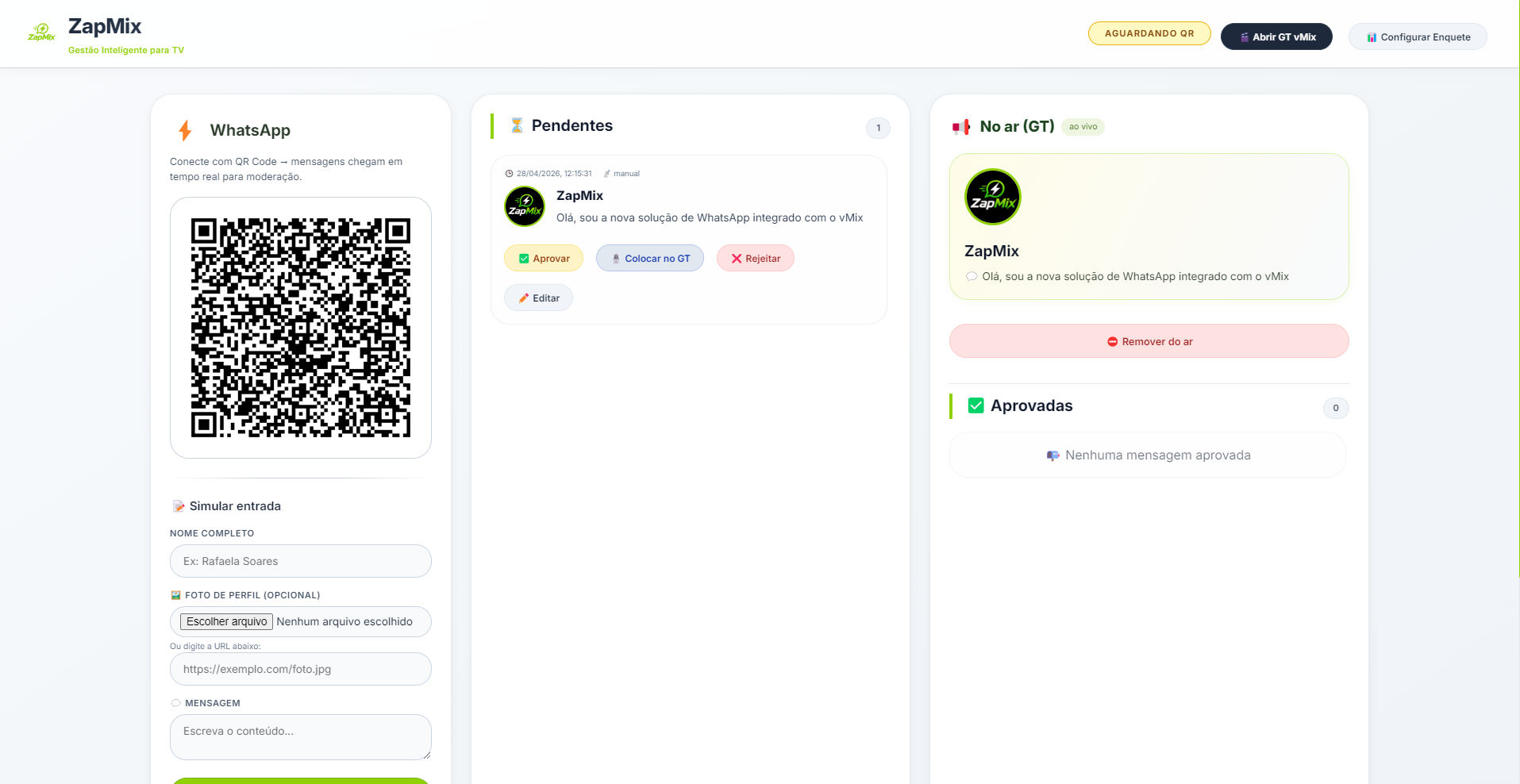Focus the photo URL input field

301,669
